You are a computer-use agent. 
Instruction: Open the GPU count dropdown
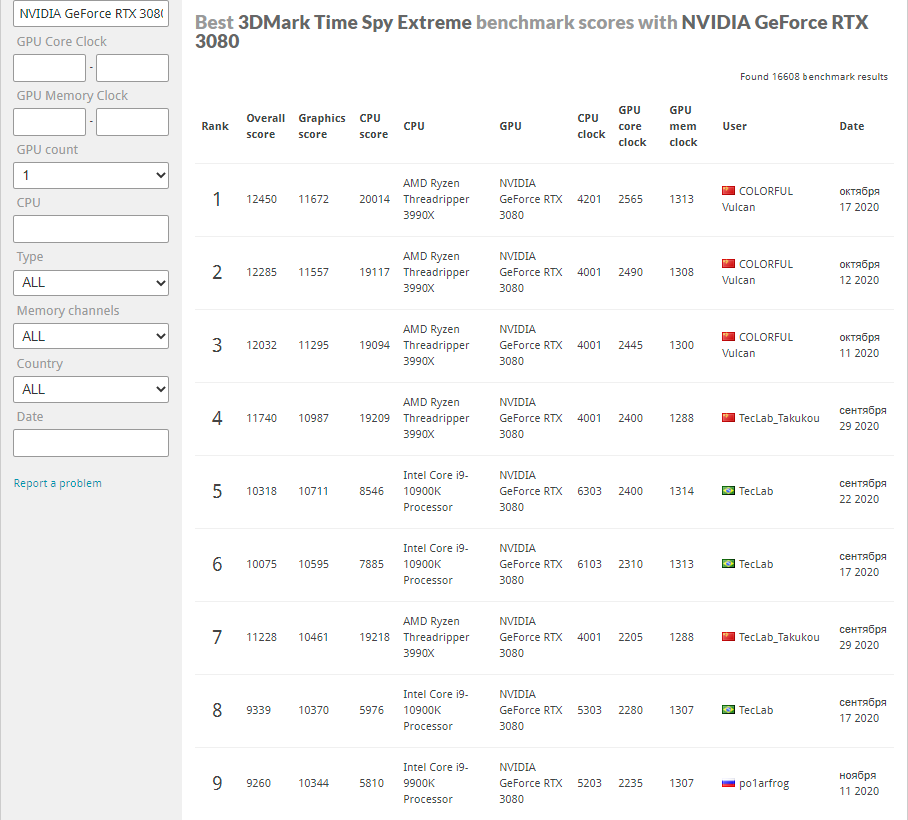[x=91, y=175]
